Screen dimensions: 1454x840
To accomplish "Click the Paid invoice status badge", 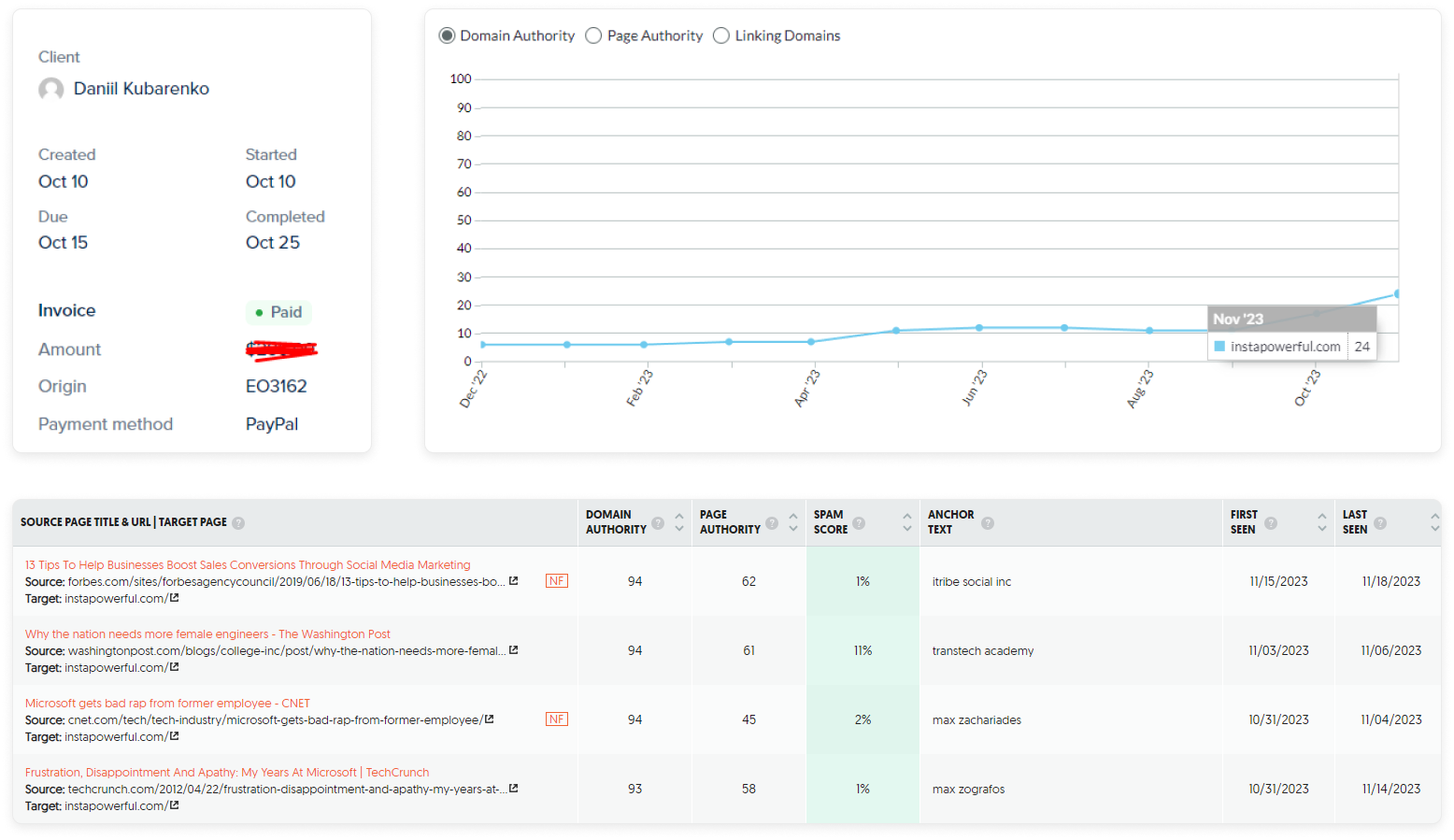I will tap(278, 312).
